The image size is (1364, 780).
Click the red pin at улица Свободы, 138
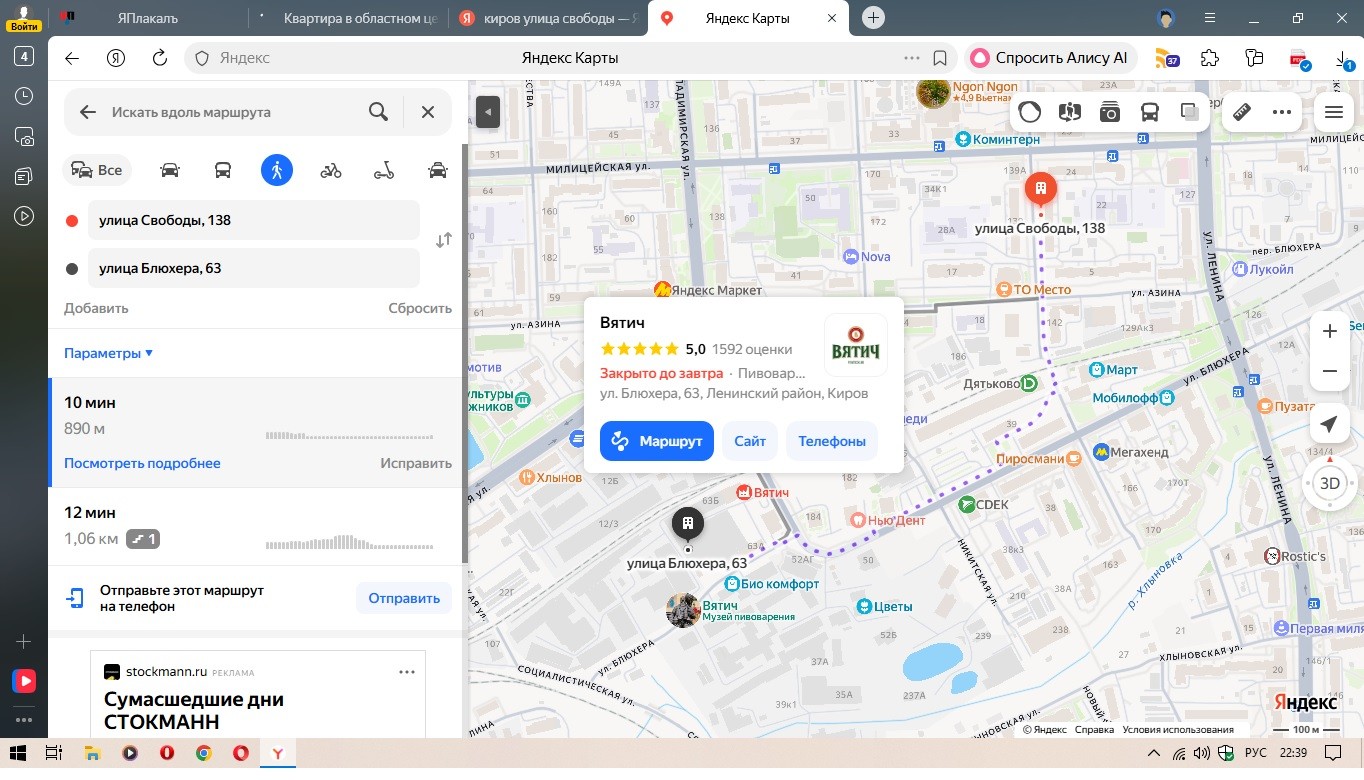[x=1041, y=190]
